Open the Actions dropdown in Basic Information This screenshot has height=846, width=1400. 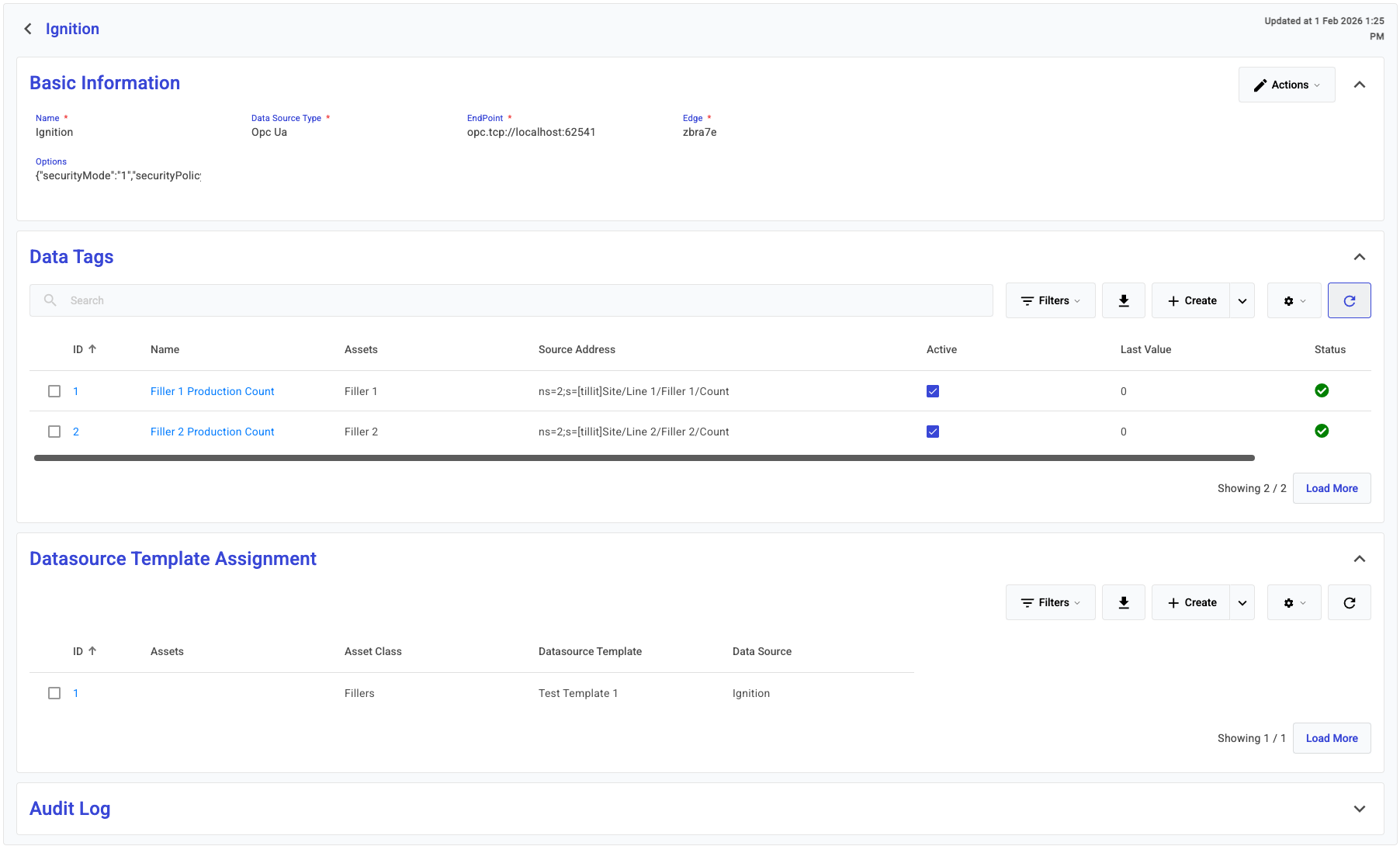coord(1286,85)
